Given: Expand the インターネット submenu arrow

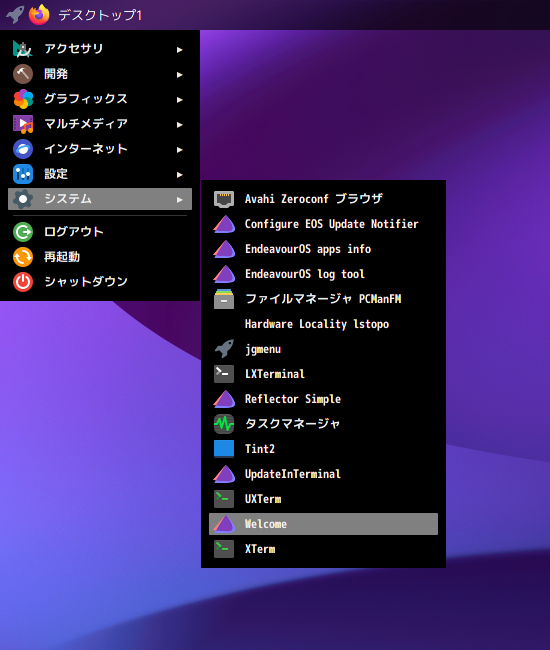Looking at the screenshot, I should coord(179,149).
